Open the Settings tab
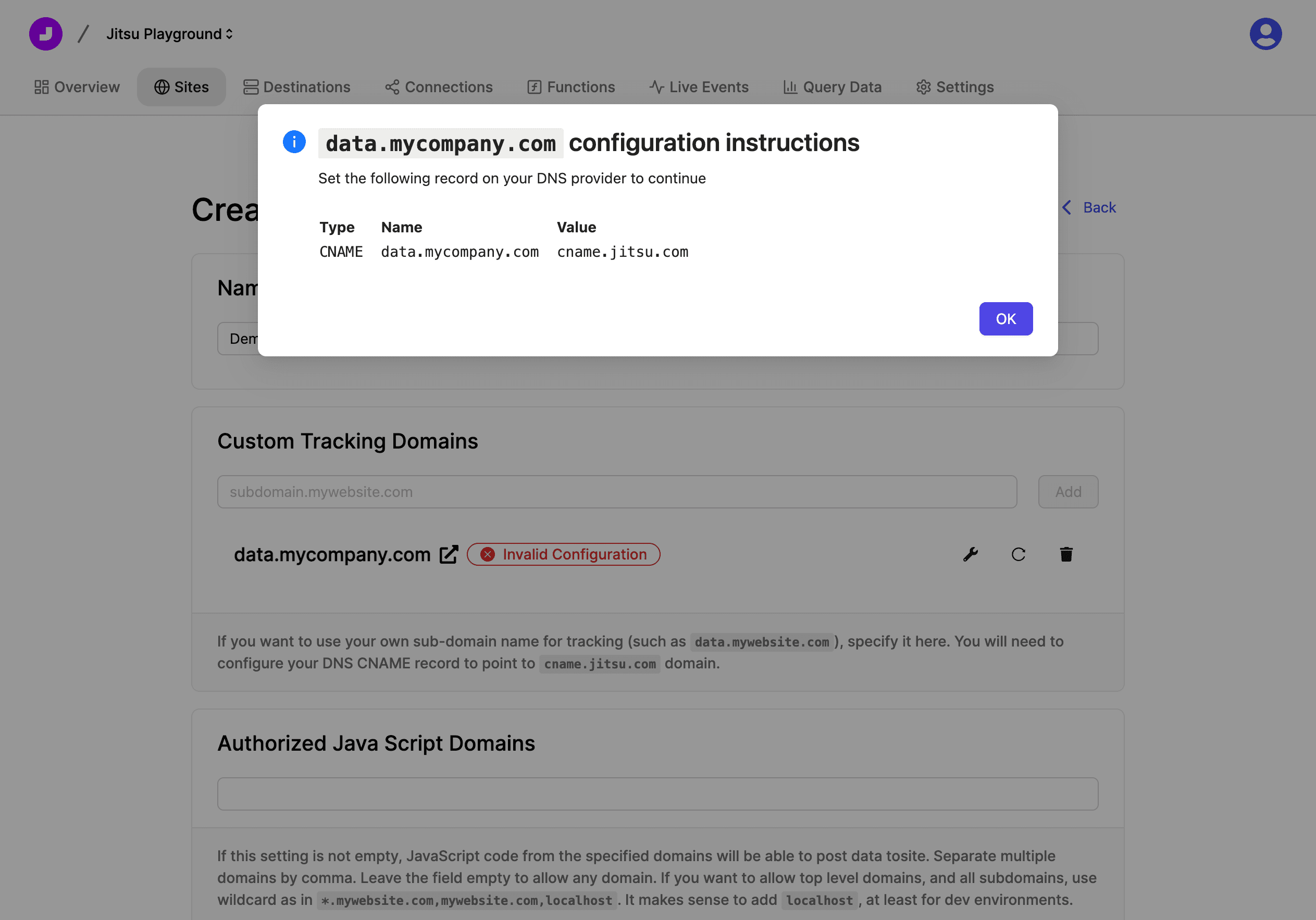The height and width of the screenshot is (920, 1316). coord(955,87)
